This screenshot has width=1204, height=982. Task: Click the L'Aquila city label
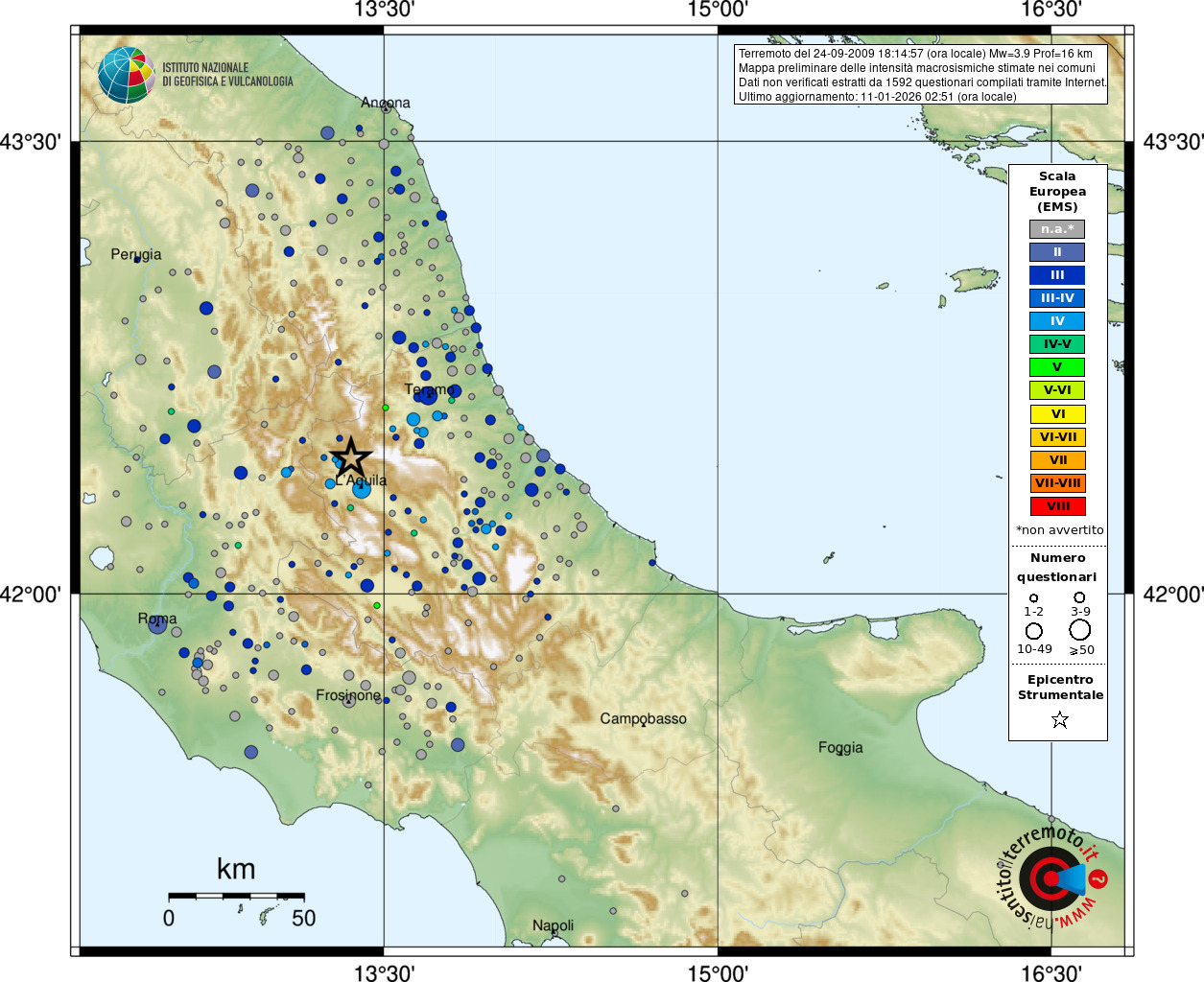pos(362,480)
